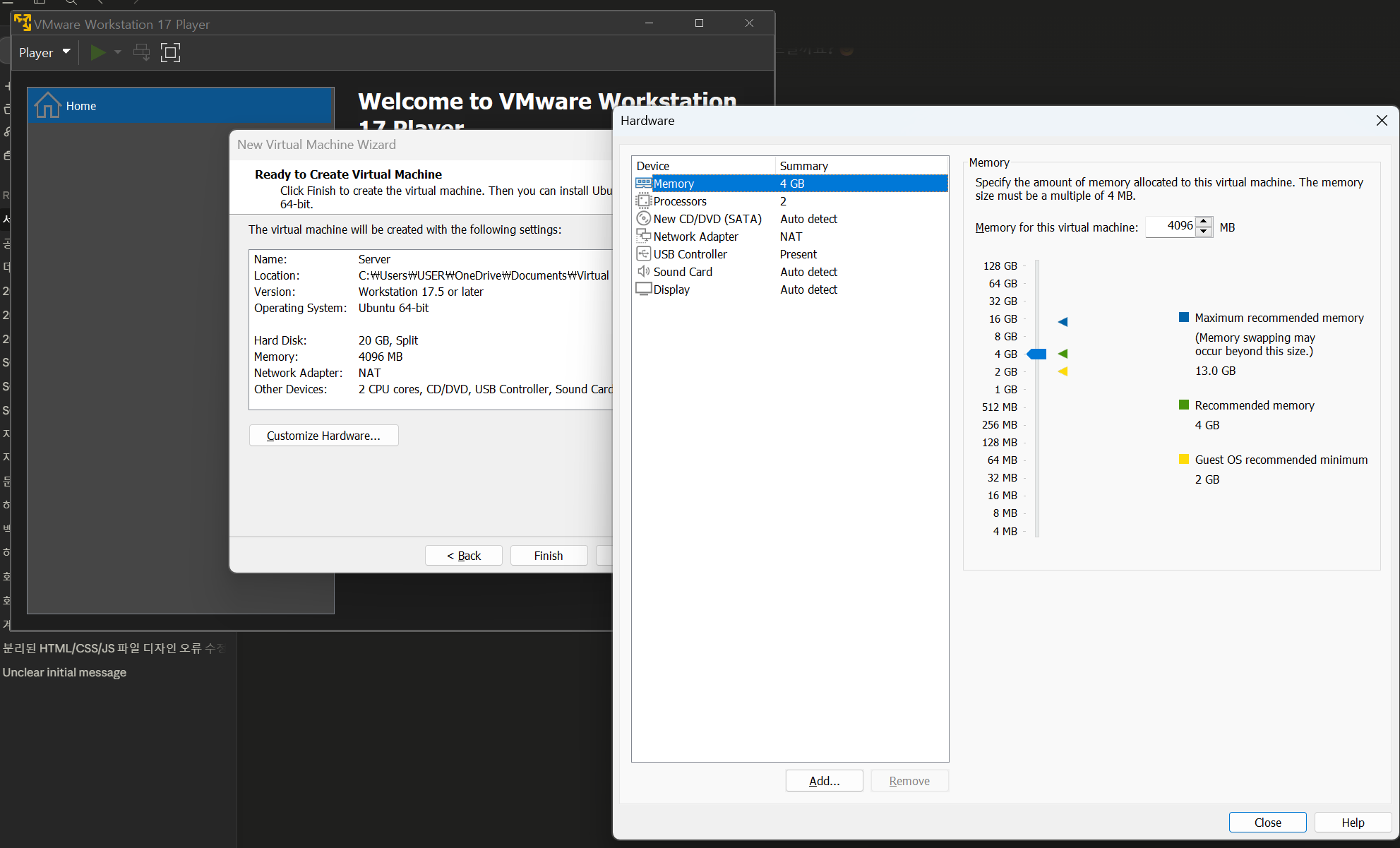Click the '4096 MB' memory value in wizard

[381, 357]
